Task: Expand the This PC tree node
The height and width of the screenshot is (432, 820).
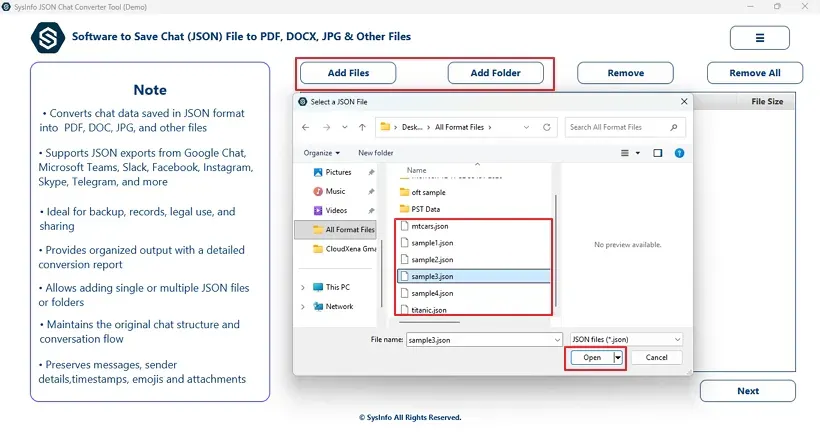Action: 303,287
